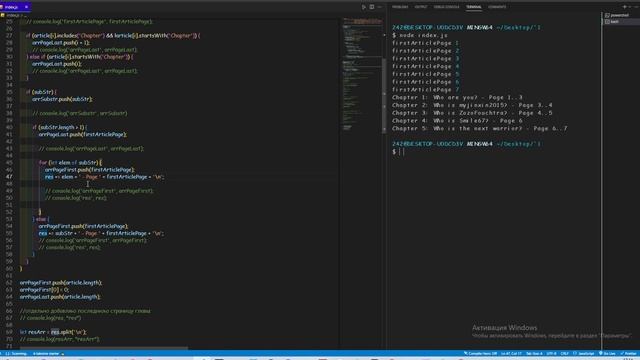Click the arrPageLast.push(article.length) line
This screenshot has width=640, height=360.
(x=60, y=297)
